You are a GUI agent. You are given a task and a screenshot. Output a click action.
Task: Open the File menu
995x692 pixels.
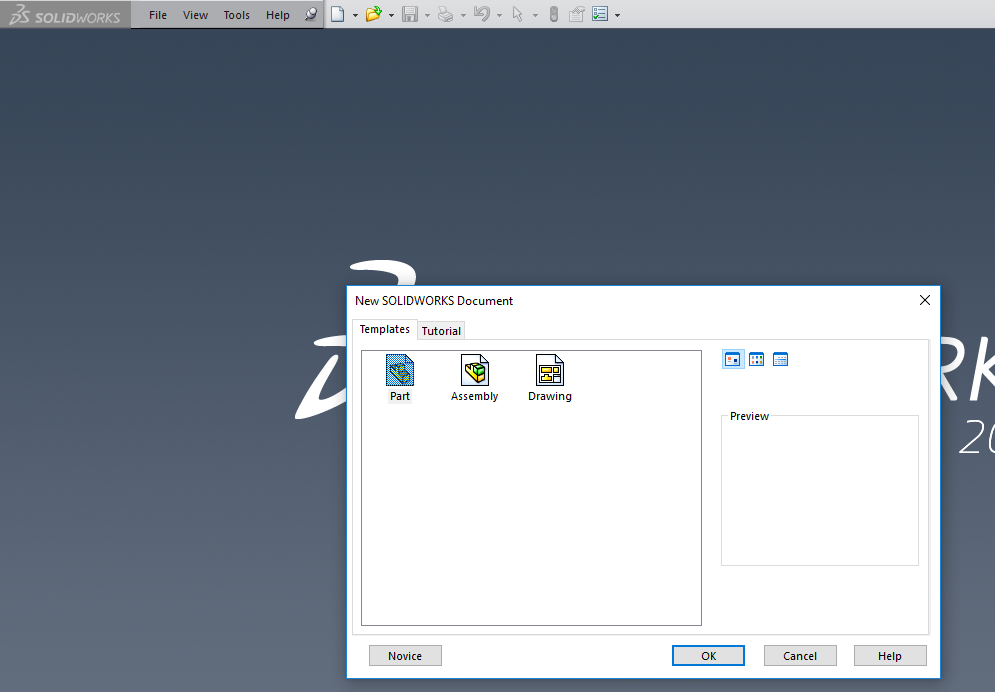click(x=157, y=15)
